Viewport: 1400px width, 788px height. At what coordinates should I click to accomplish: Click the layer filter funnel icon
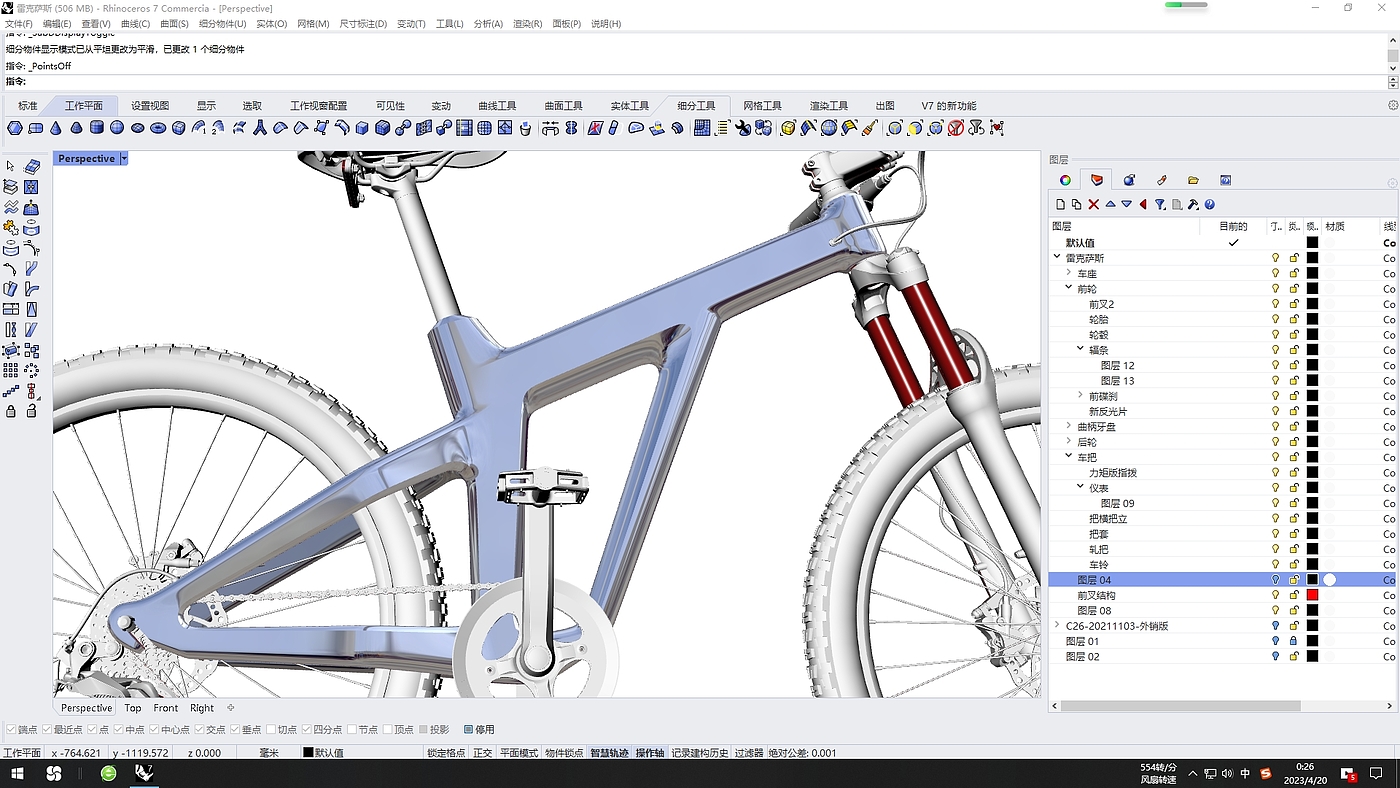tap(1160, 204)
